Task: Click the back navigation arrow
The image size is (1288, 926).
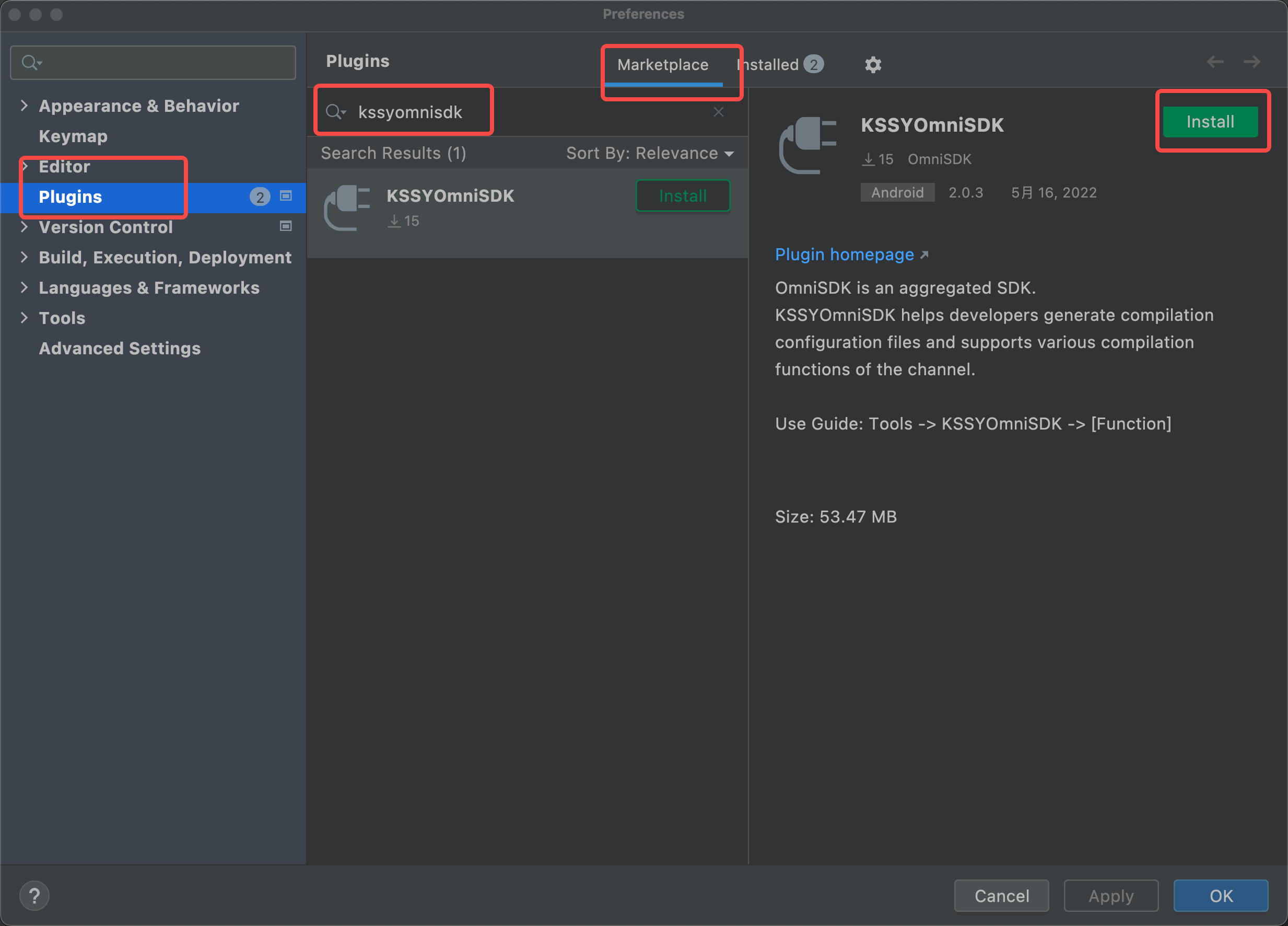Action: pyautogui.click(x=1215, y=61)
